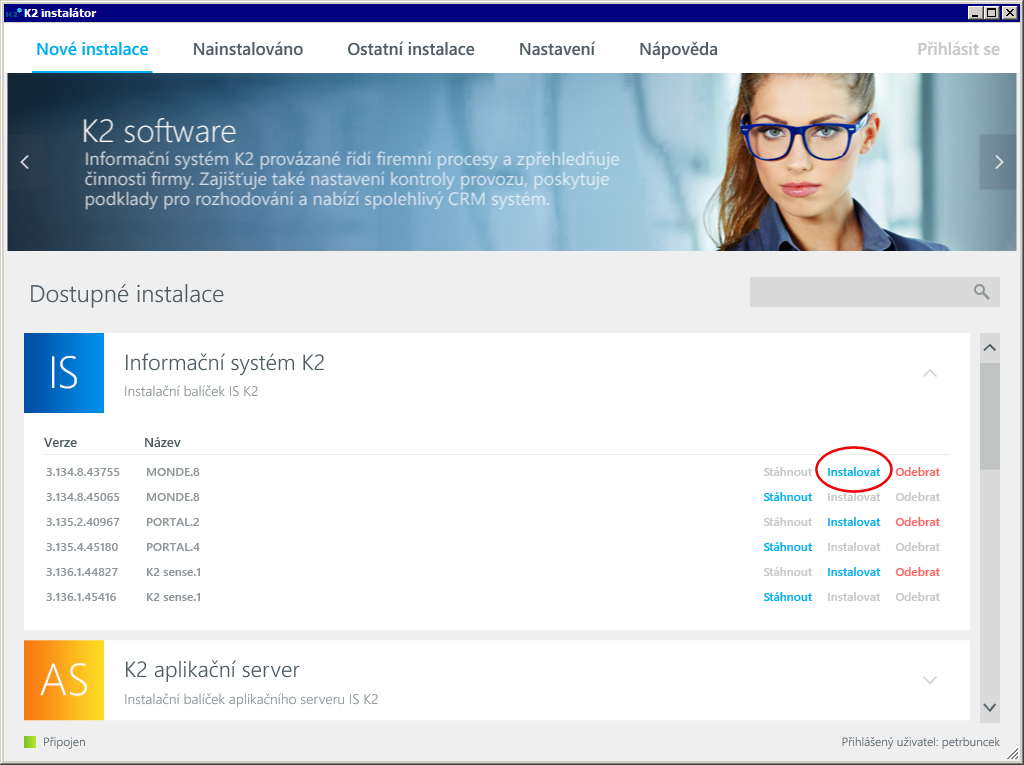Click Stáhnout for version 3.134.8.45065

click(x=788, y=496)
